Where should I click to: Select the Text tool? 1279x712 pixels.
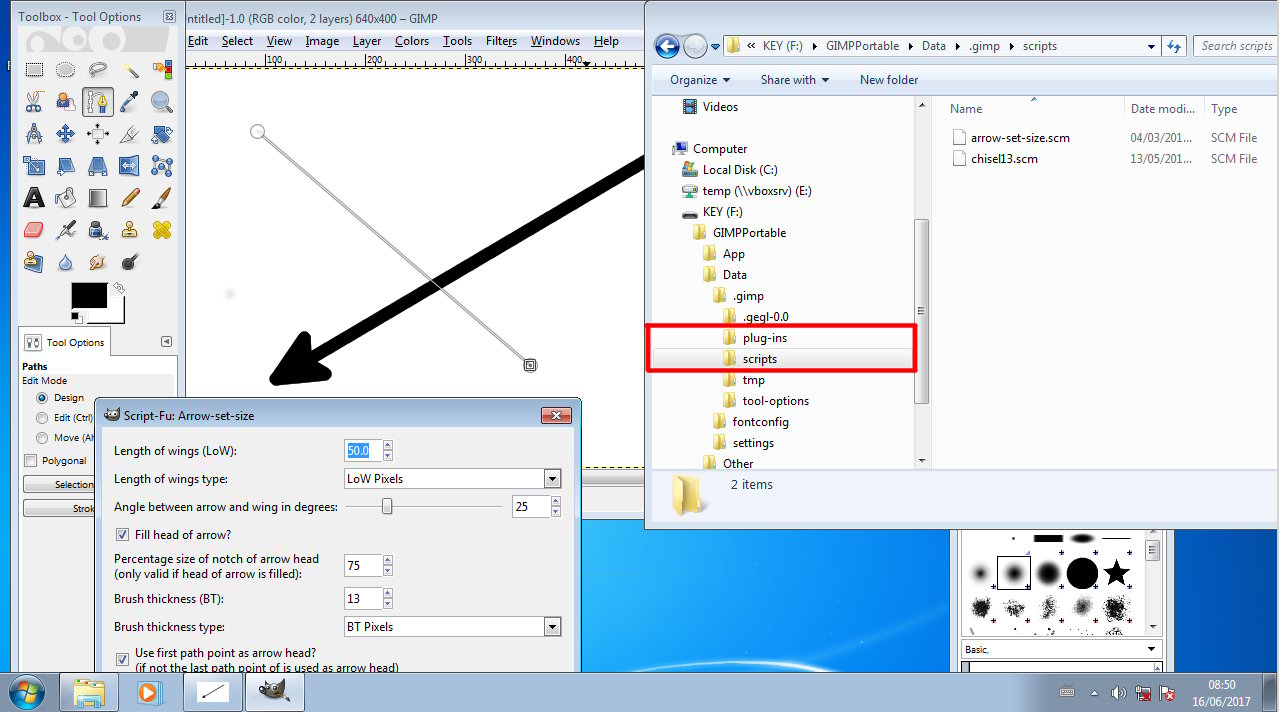[34, 198]
